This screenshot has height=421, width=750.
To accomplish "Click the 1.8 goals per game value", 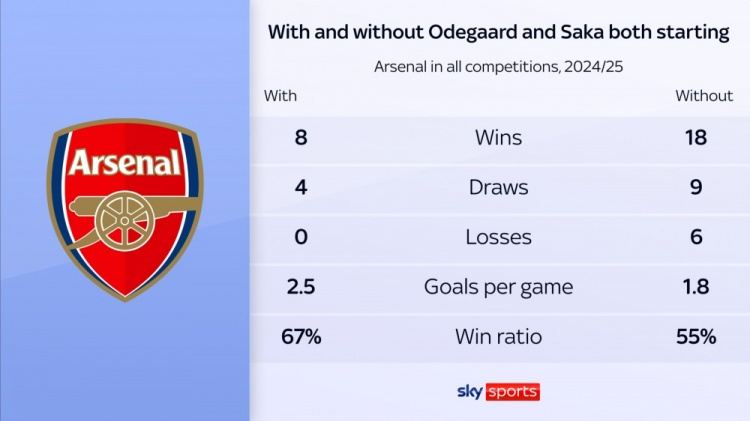I will coord(695,287).
